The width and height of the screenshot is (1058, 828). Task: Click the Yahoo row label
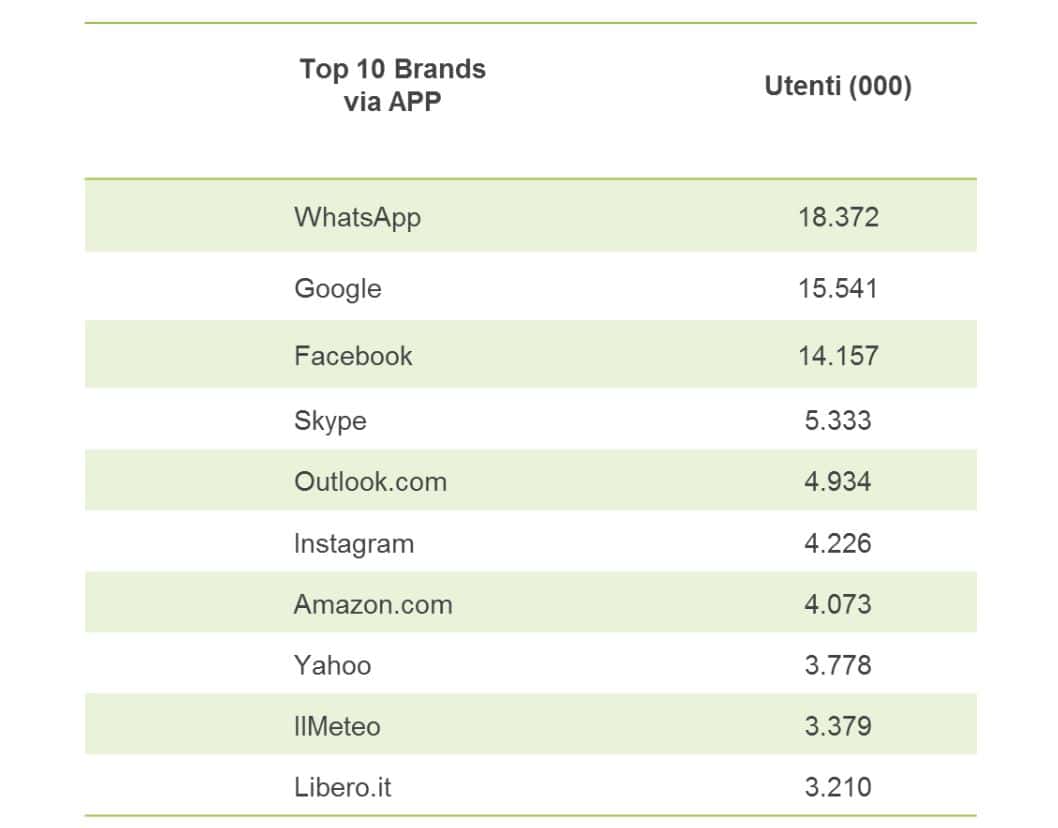point(332,665)
